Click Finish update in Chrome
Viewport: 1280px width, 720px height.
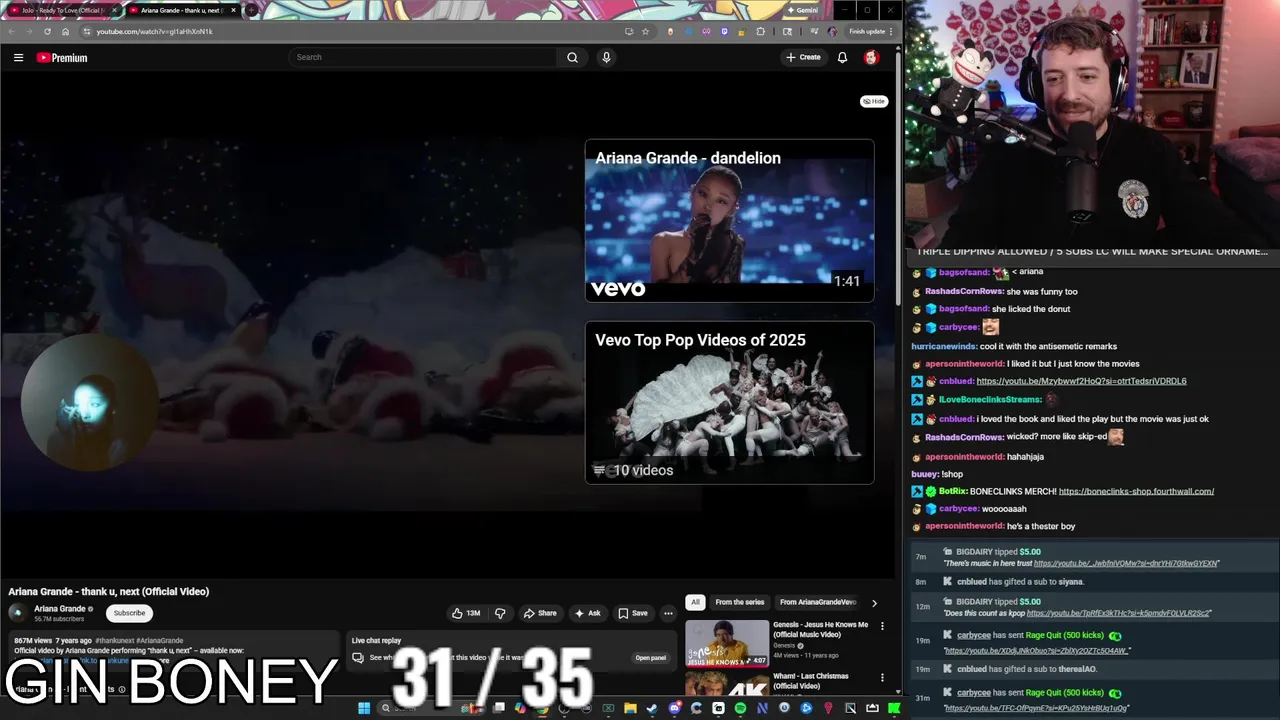click(870, 31)
